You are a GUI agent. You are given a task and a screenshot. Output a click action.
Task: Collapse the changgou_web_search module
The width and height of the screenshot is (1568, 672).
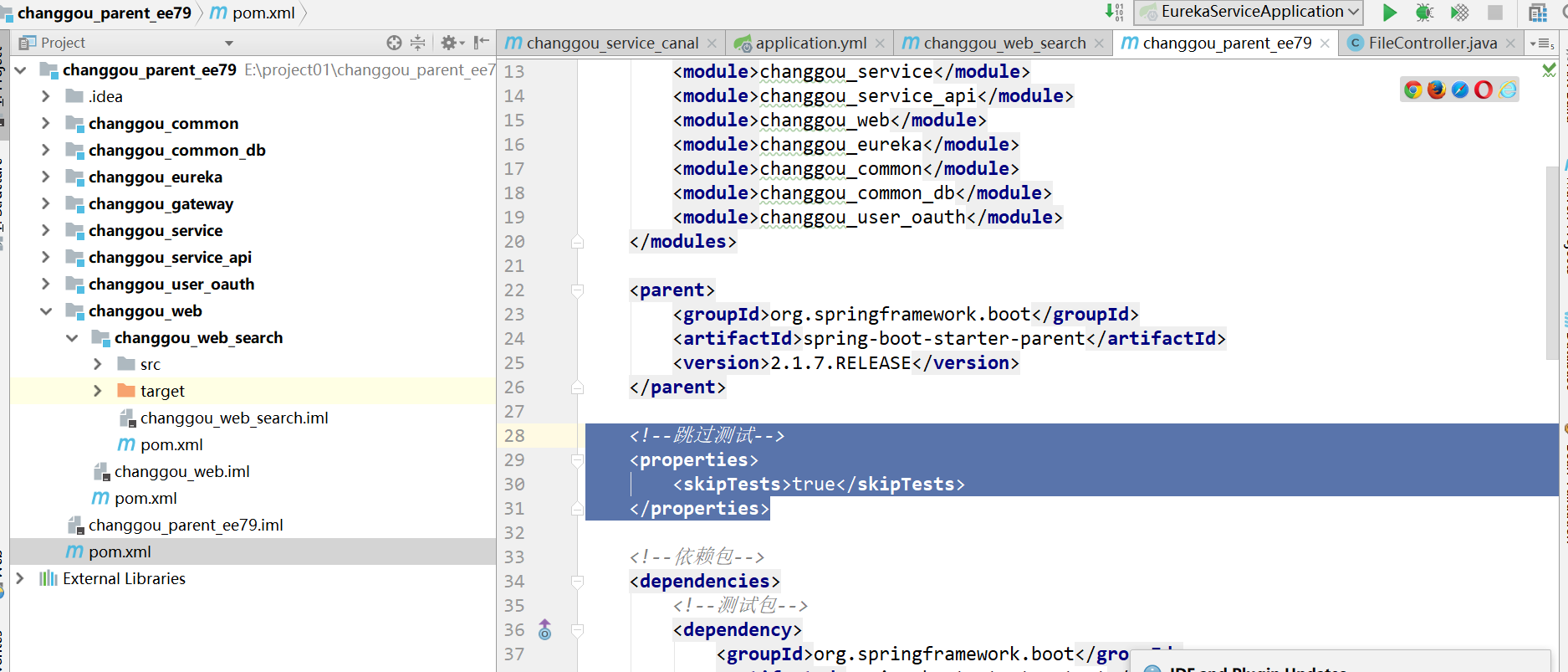point(72,338)
